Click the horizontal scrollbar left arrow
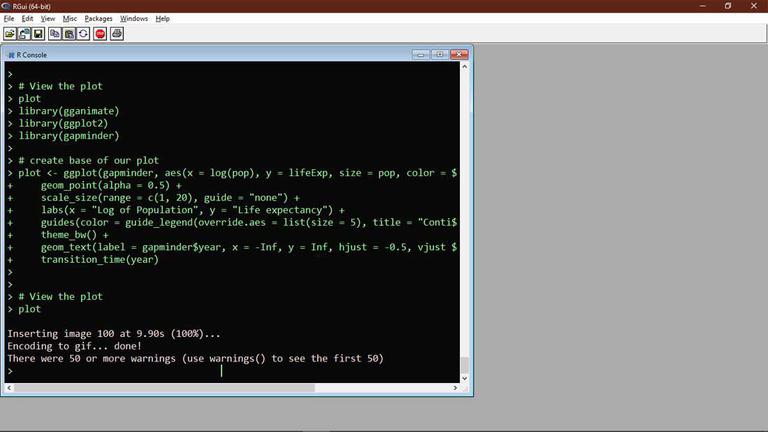Screen dimensions: 768x432 pos(9,387)
